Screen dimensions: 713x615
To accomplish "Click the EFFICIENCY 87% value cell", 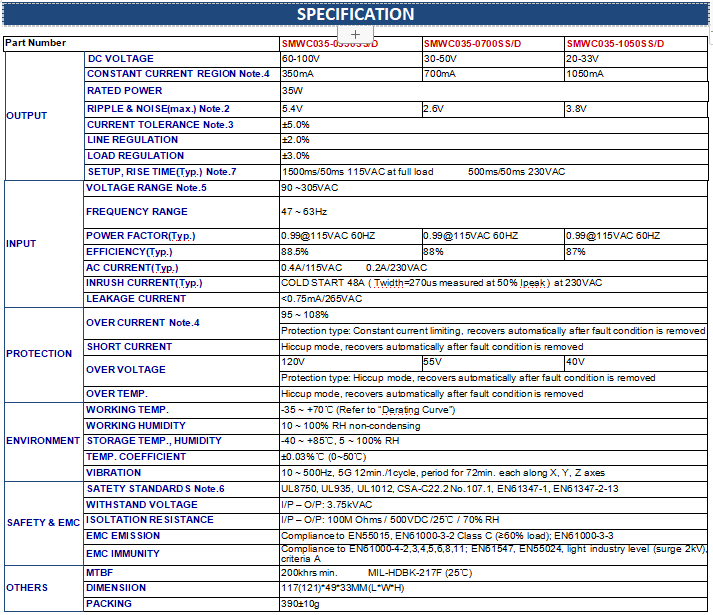I will click(575, 252).
